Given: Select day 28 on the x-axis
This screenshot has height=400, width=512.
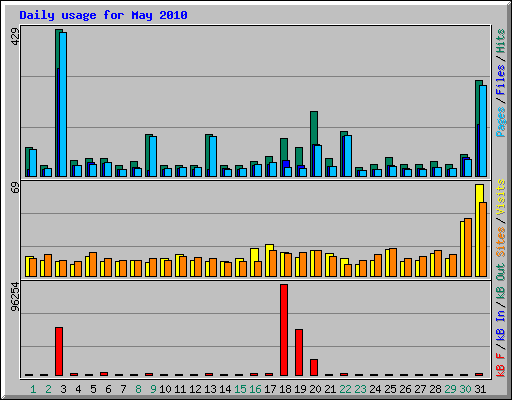Looking at the screenshot, I should point(435,389).
